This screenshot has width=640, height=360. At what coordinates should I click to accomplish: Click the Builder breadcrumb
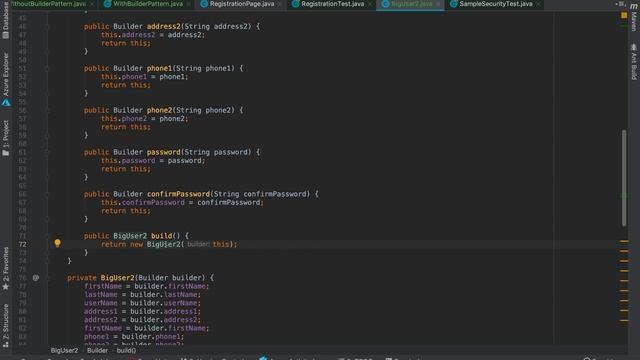click(x=97, y=350)
